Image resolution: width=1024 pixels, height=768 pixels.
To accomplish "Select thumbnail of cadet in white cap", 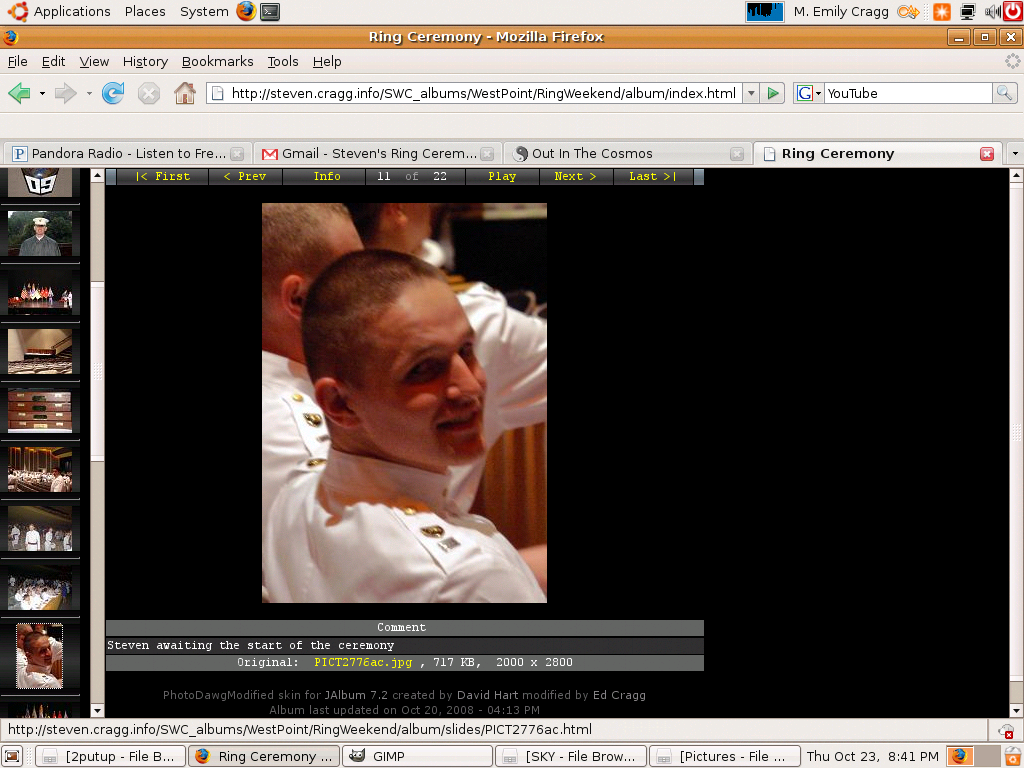I will 40,233.
